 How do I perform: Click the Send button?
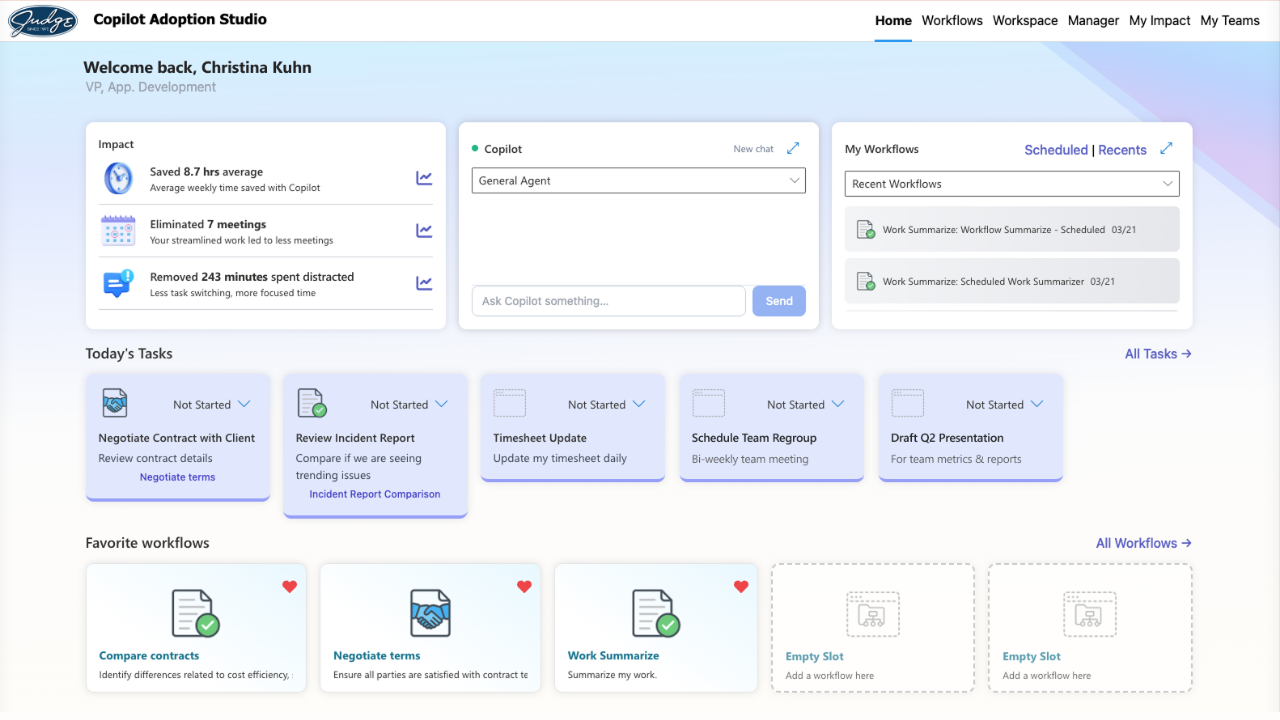pos(779,301)
